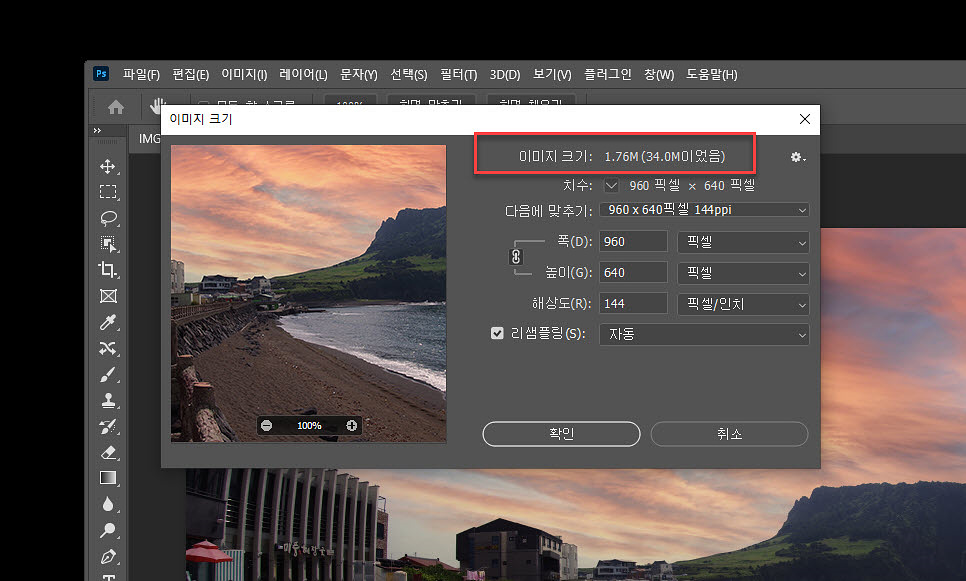Click the 취소 button
966x581 pixels.
pos(729,434)
